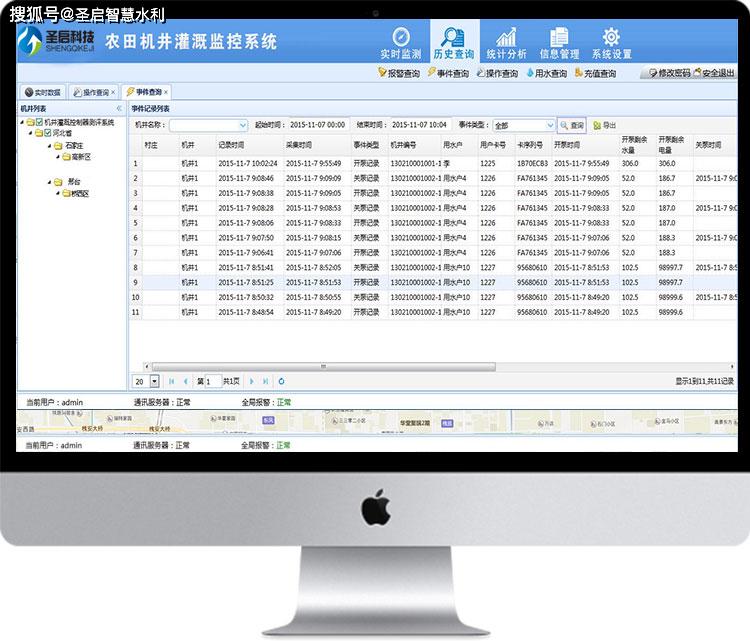Go to last page icon
The image size is (750, 641).
point(265,382)
